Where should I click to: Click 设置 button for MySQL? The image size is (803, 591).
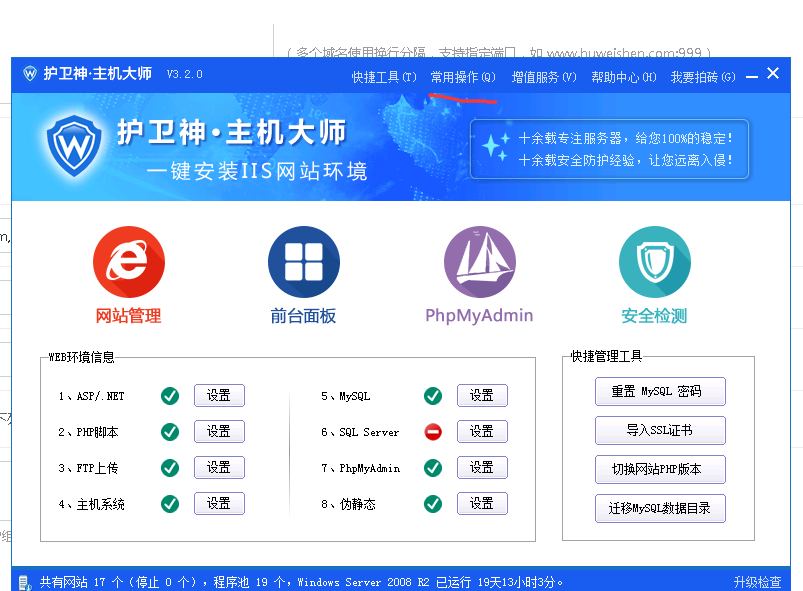(x=482, y=395)
